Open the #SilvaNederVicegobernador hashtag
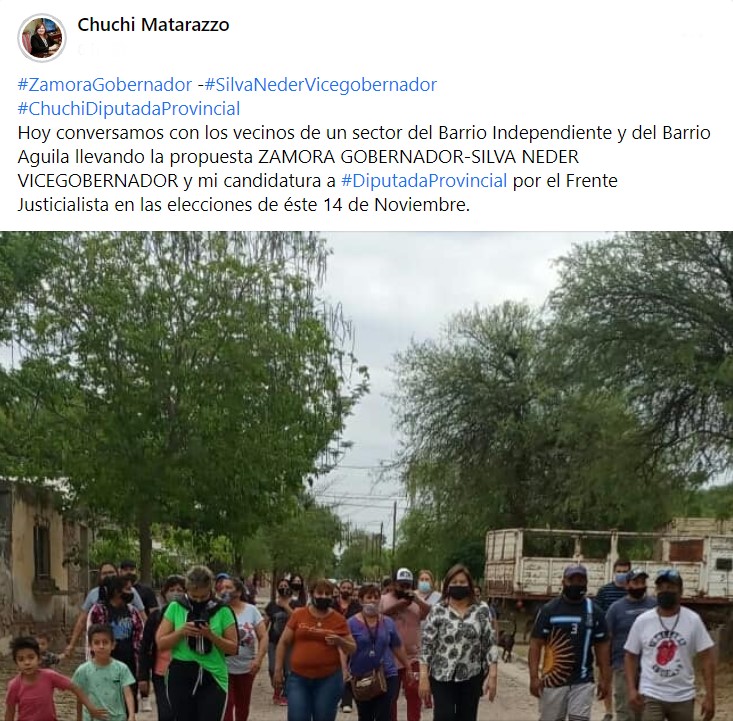The height and width of the screenshot is (721, 733). click(321, 85)
